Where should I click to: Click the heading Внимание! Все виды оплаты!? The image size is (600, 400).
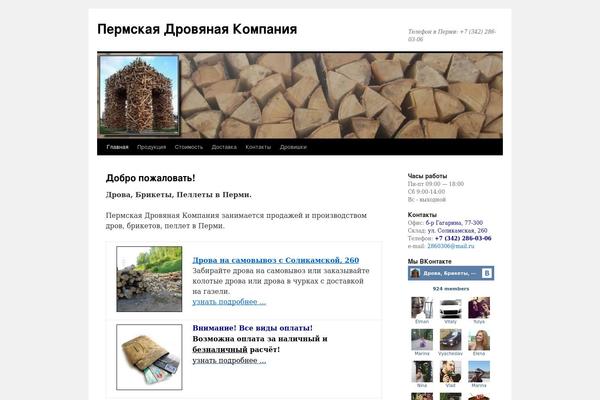(253, 328)
